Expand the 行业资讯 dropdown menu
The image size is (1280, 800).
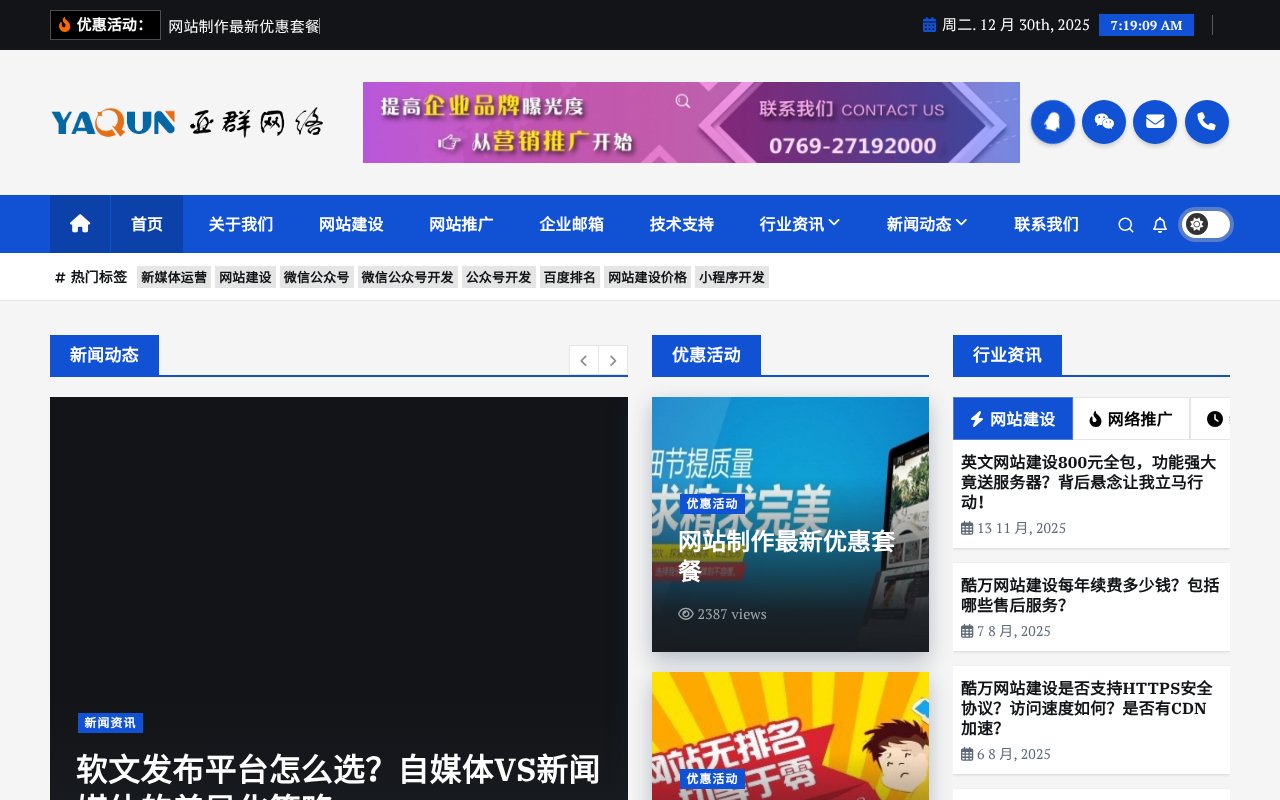(799, 224)
